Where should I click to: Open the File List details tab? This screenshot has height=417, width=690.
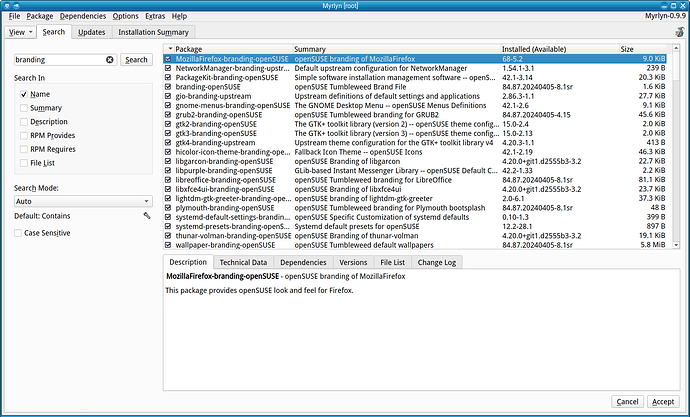(x=392, y=262)
